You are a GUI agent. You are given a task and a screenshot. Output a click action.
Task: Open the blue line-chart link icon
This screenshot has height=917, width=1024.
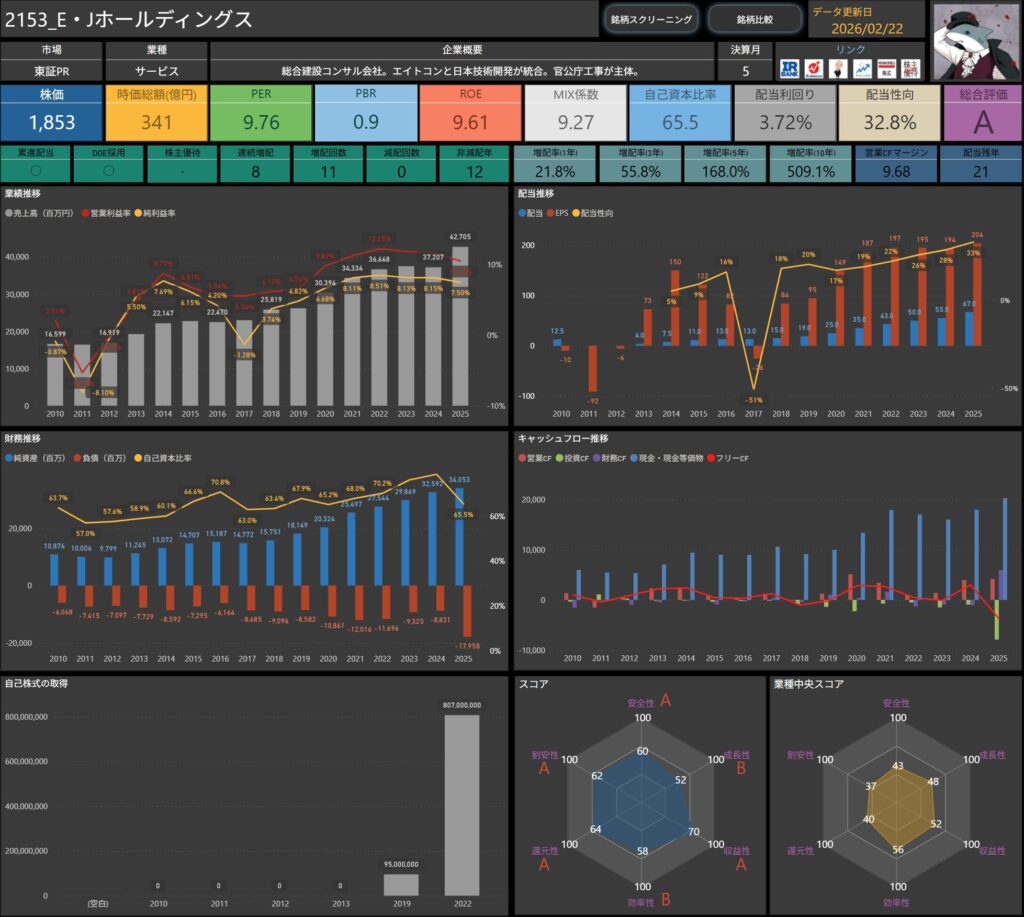(860, 68)
